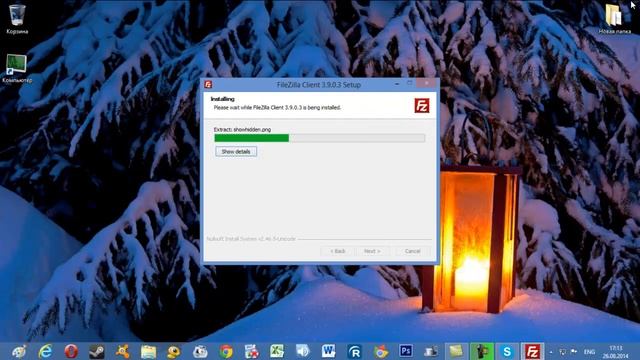This screenshot has height=360, width=640.
Task: Open the clock and date in tray
Action: click(x=616, y=352)
